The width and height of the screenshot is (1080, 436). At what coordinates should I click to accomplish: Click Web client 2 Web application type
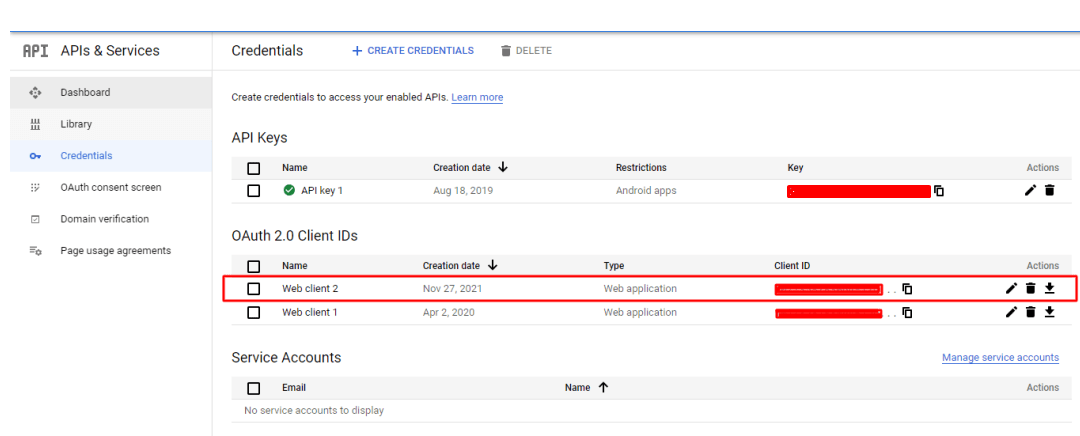click(x=640, y=289)
